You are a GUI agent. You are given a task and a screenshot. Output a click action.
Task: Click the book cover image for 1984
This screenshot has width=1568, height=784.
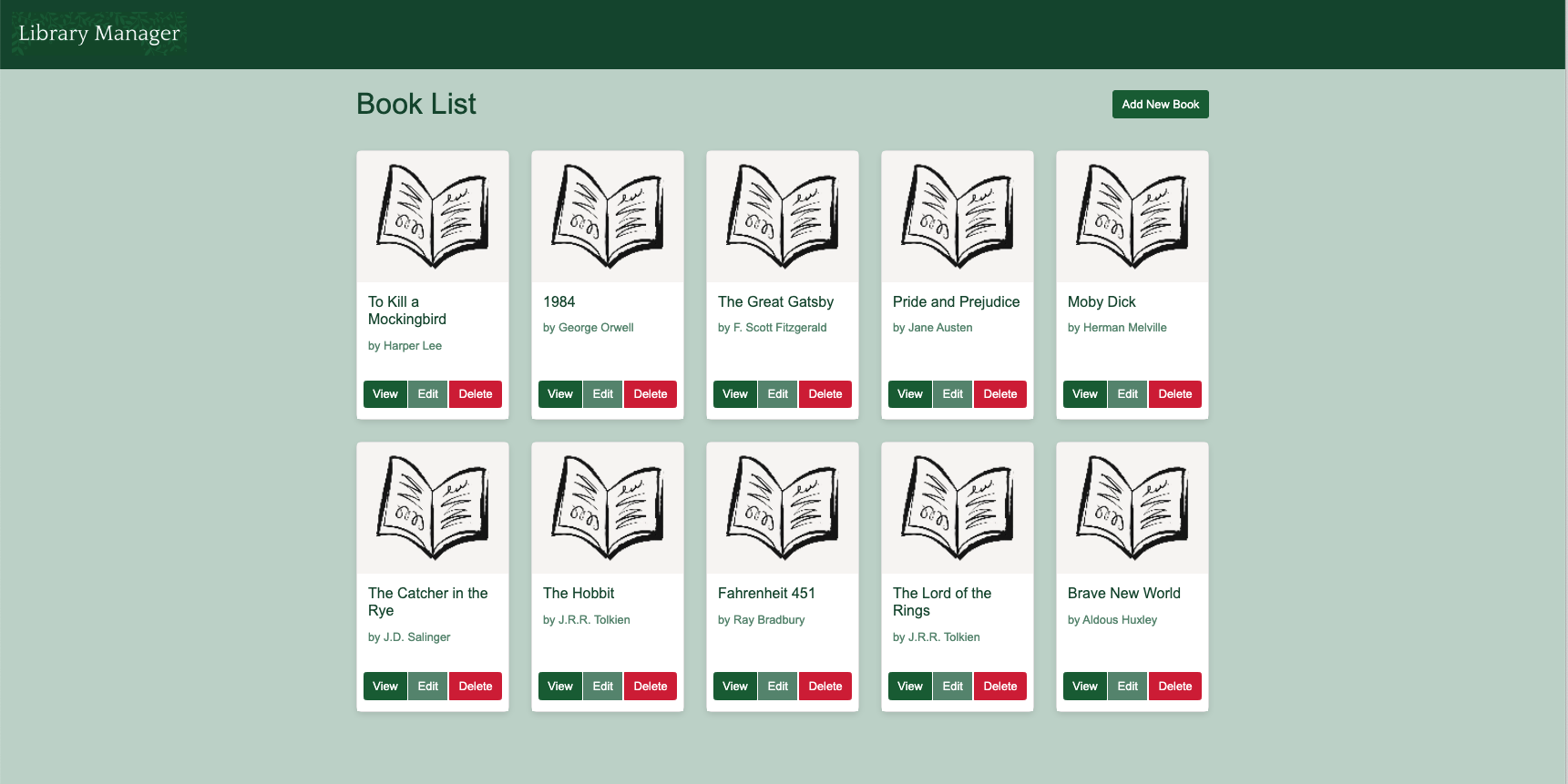click(607, 217)
